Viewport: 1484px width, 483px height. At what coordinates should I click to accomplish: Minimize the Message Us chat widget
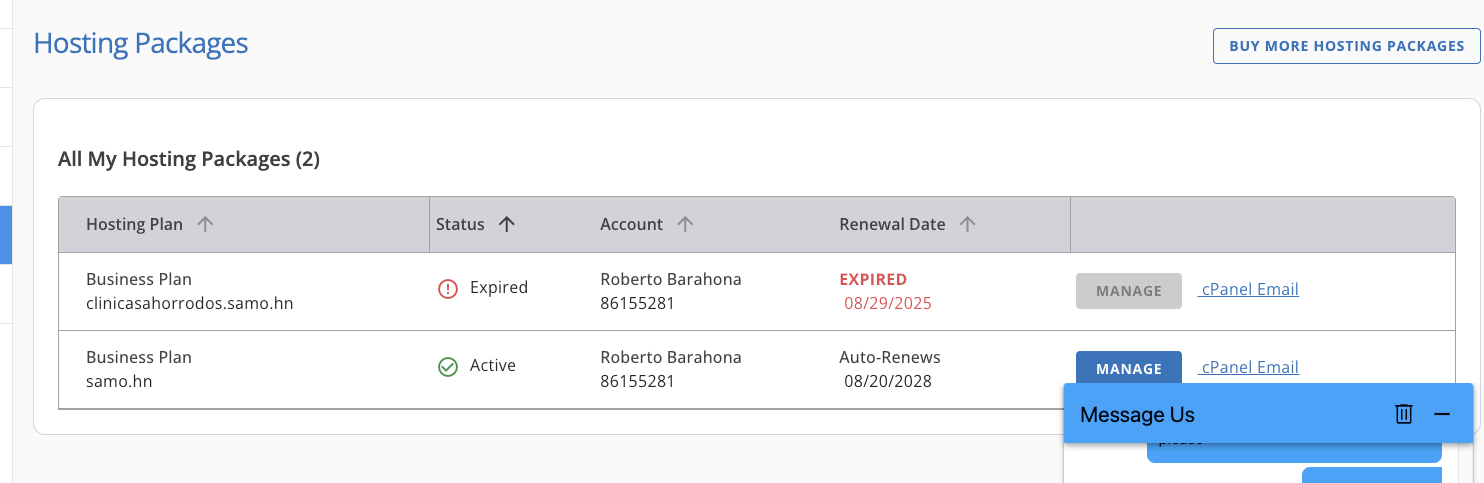[x=1442, y=414]
